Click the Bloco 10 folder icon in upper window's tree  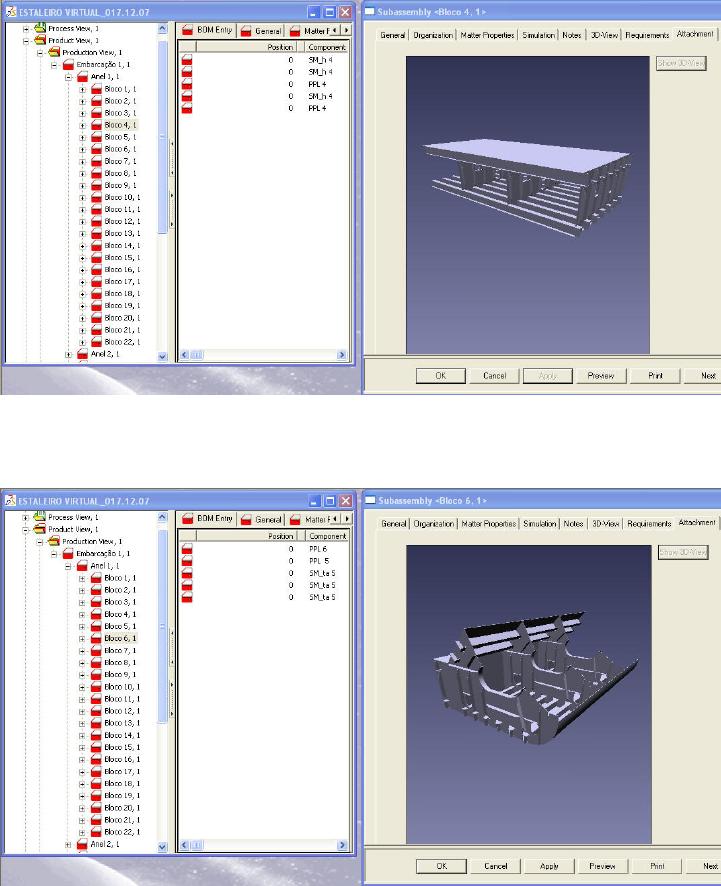[x=97, y=197]
